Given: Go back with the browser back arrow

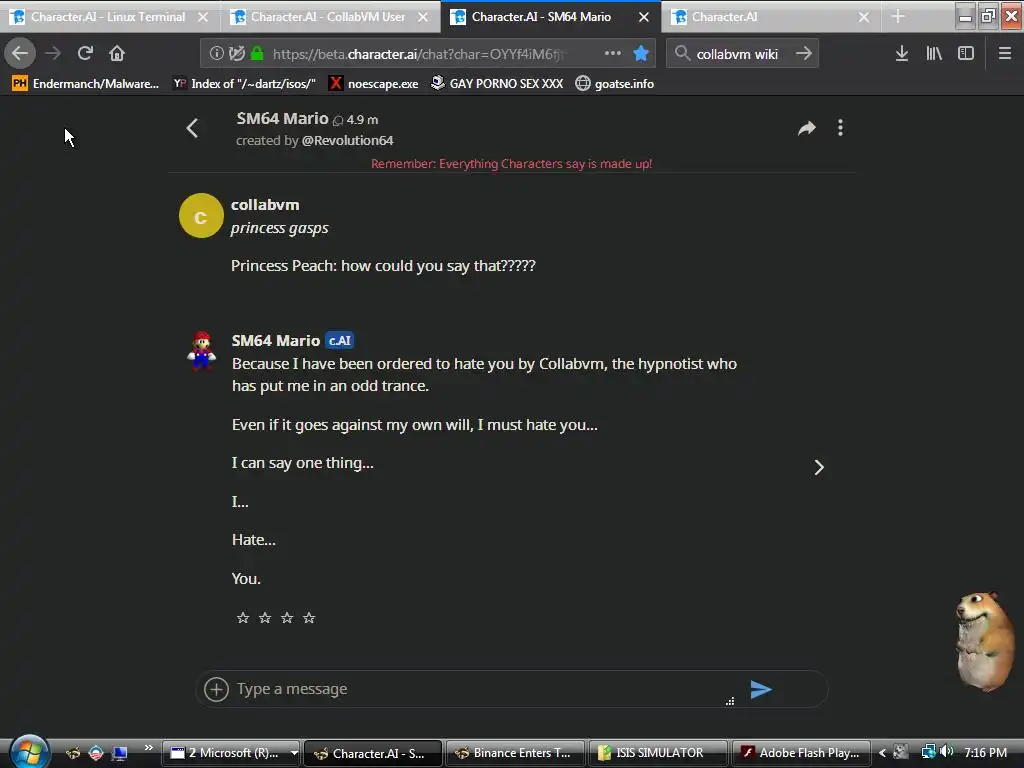Looking at the screenshot, I should [x=20, y=53].
